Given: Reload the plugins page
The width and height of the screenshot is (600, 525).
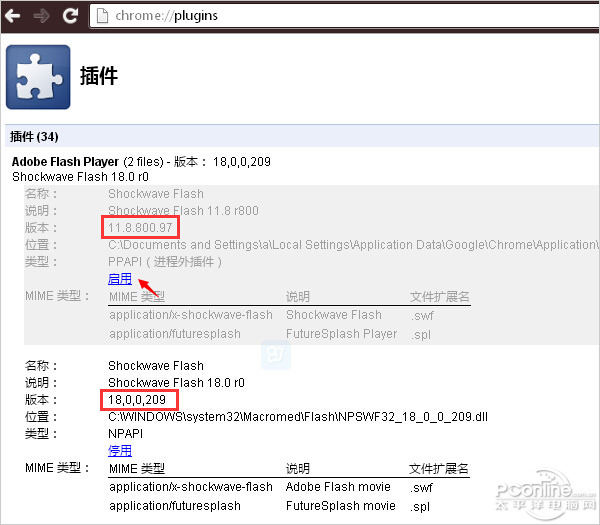Looking at the screenshot, I should click(70, 16).
